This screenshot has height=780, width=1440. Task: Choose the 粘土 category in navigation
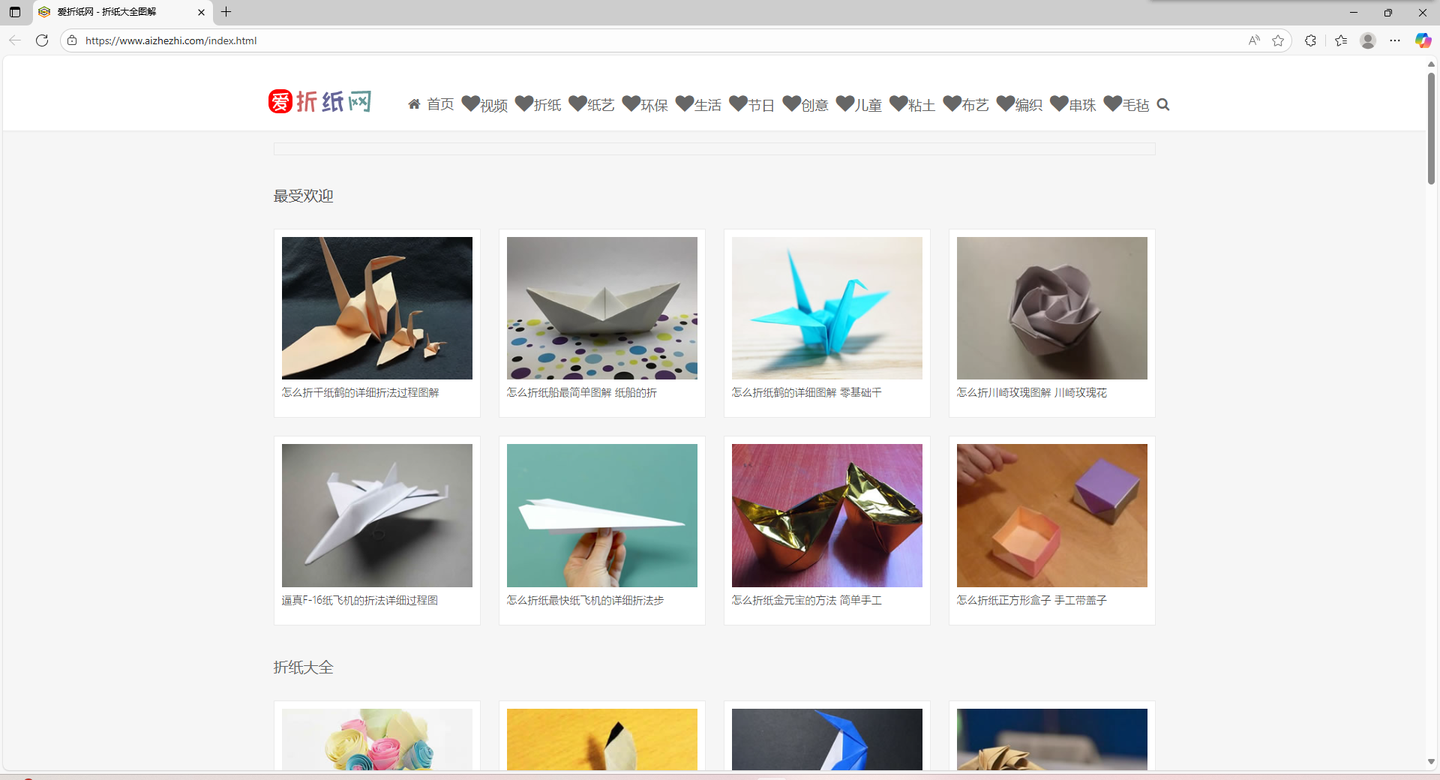click(x=913, y=104)
